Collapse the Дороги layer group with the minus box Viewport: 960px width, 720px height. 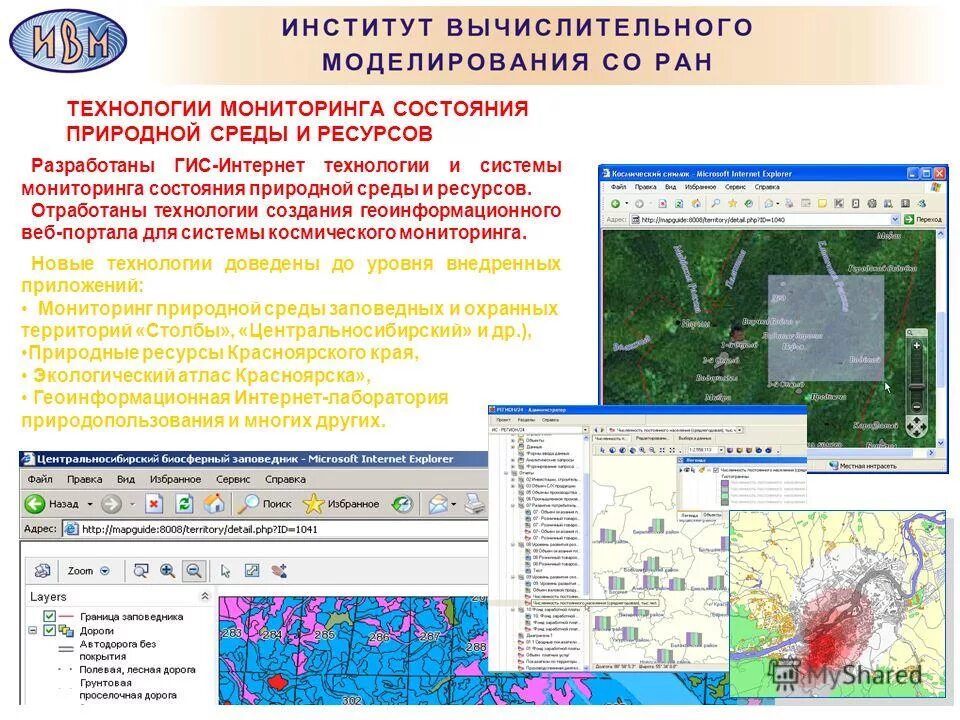(32, 630)
